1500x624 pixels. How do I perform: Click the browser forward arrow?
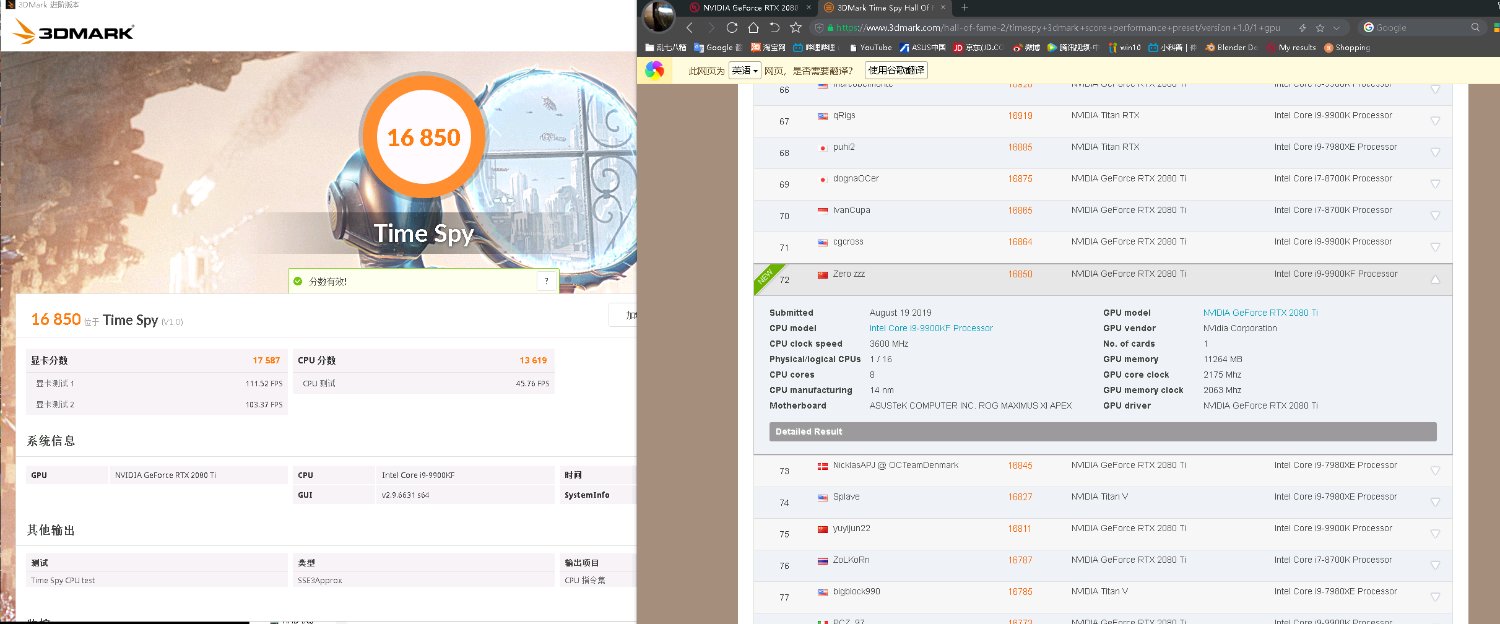pos(711,28)
